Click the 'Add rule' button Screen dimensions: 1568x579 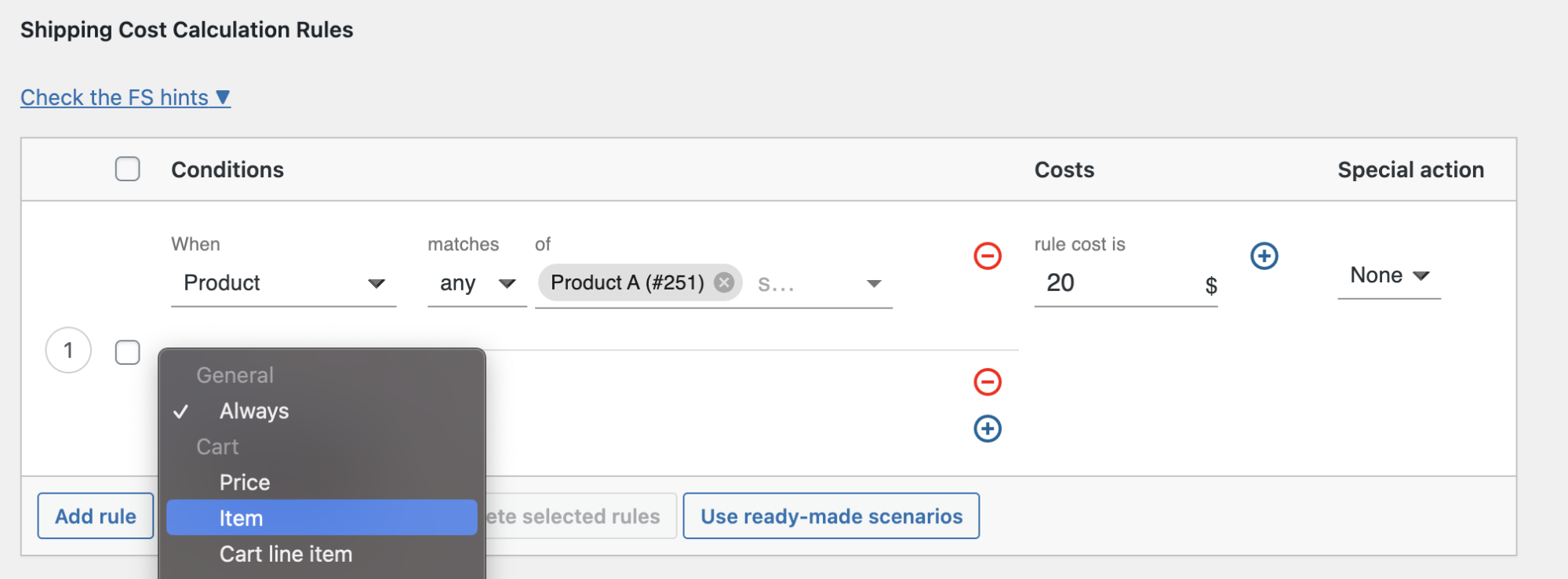[95, 515]
